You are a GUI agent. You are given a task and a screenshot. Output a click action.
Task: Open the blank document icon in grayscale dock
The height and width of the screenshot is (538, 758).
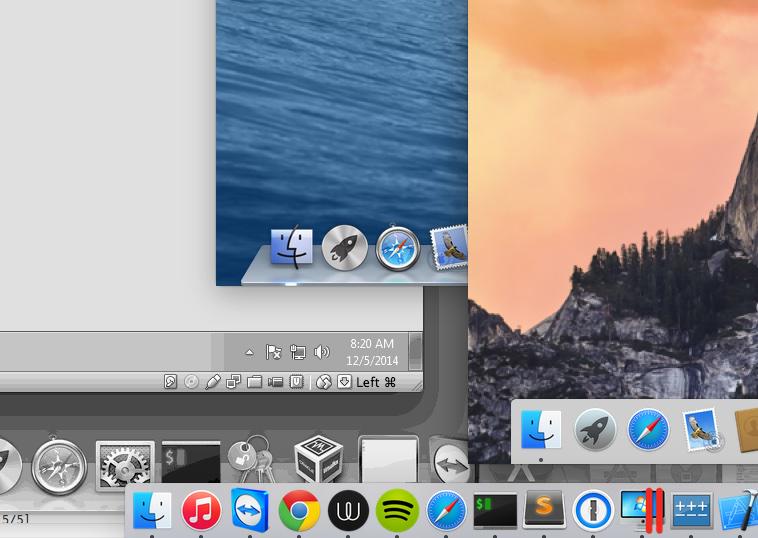(389, 460)
